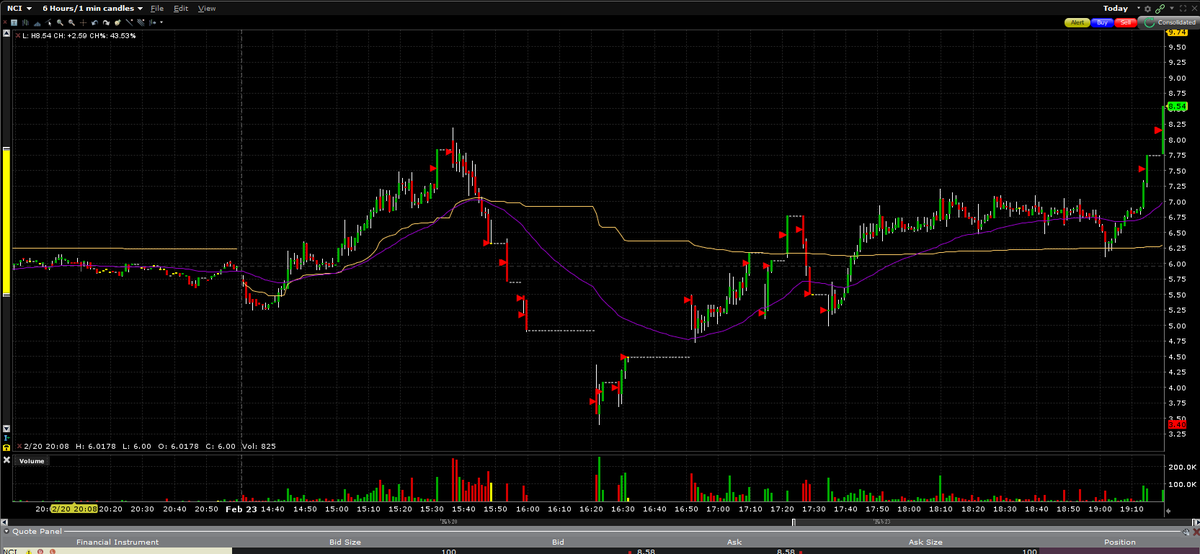
Task: Click the Position column header
Action: pyautogui.click(x=1119, y=542)
